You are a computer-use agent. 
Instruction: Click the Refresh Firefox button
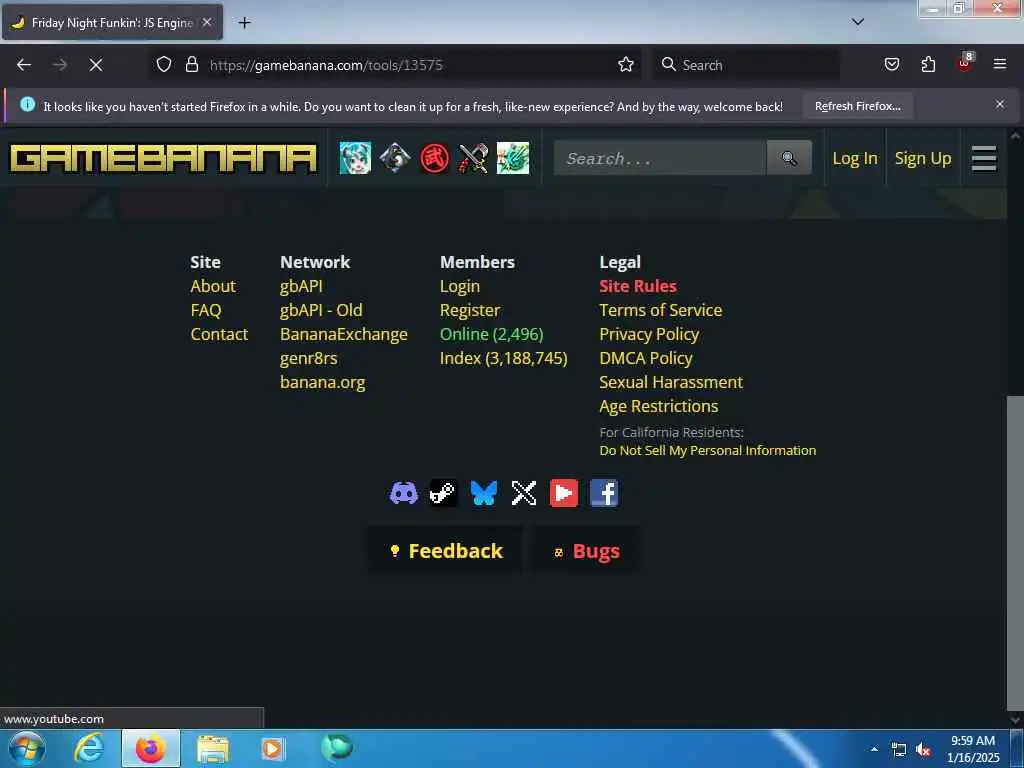tap(857, 106)
